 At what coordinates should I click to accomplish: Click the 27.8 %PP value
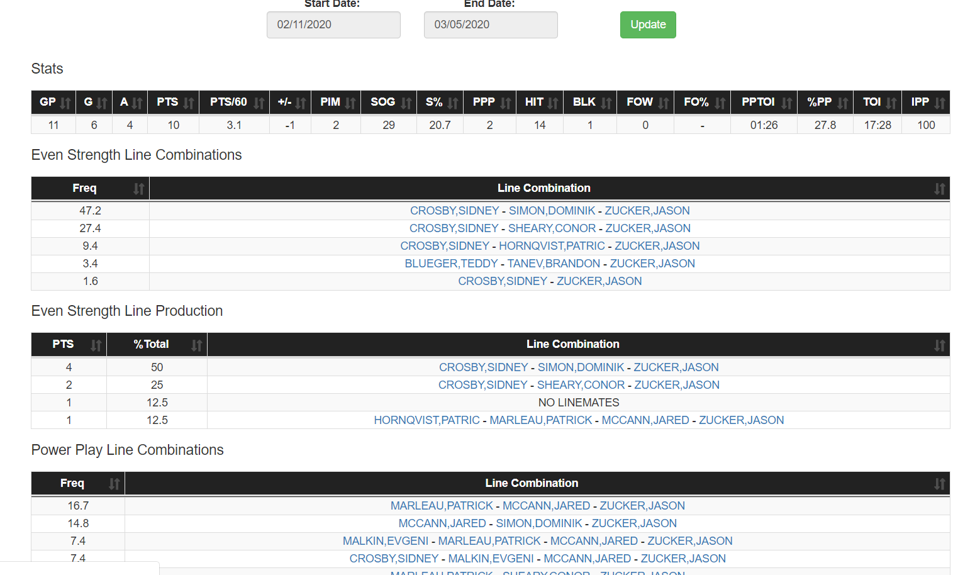[825, 126]
